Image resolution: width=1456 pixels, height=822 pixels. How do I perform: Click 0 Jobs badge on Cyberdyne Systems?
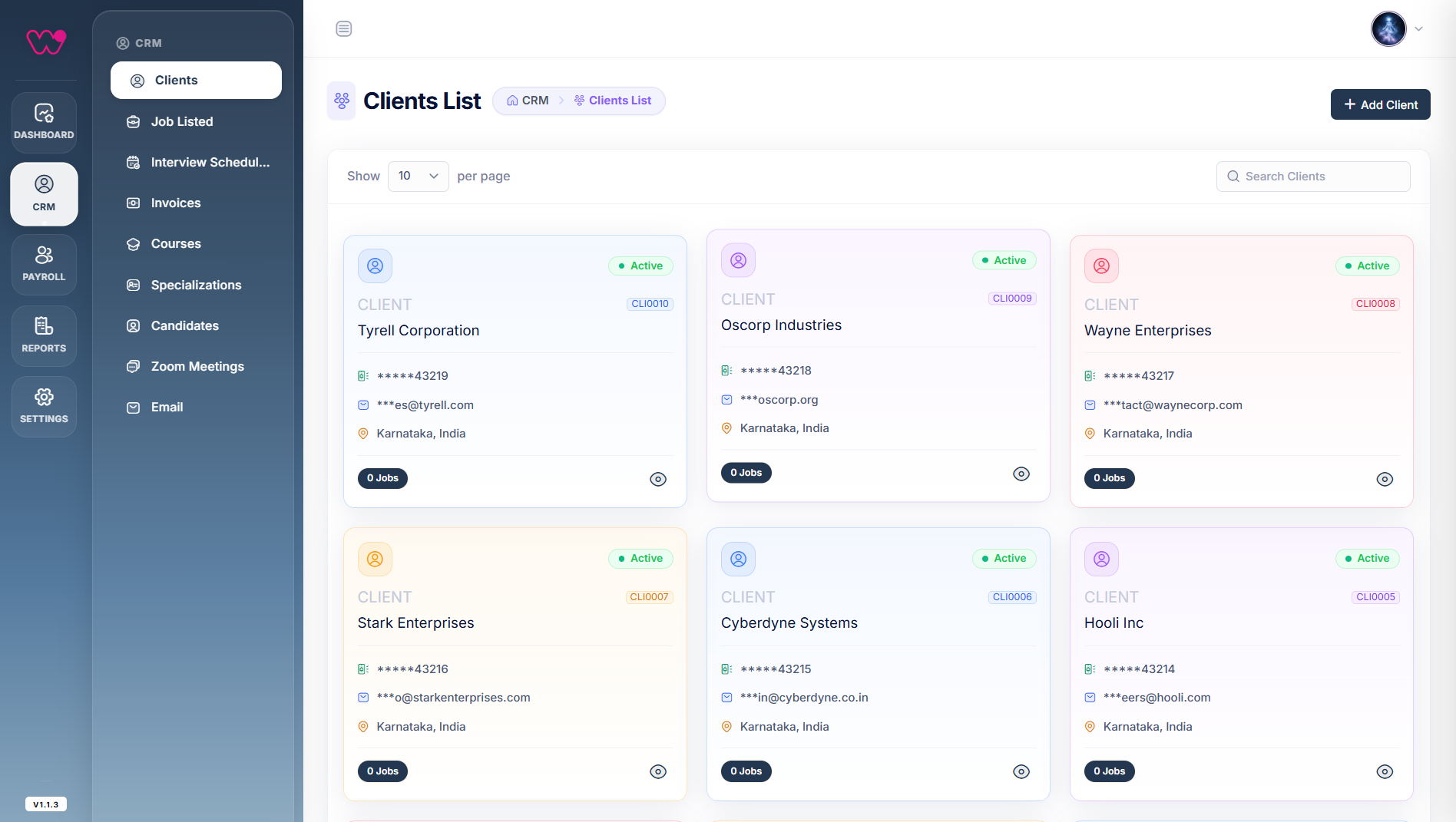[x=746, y=771]
